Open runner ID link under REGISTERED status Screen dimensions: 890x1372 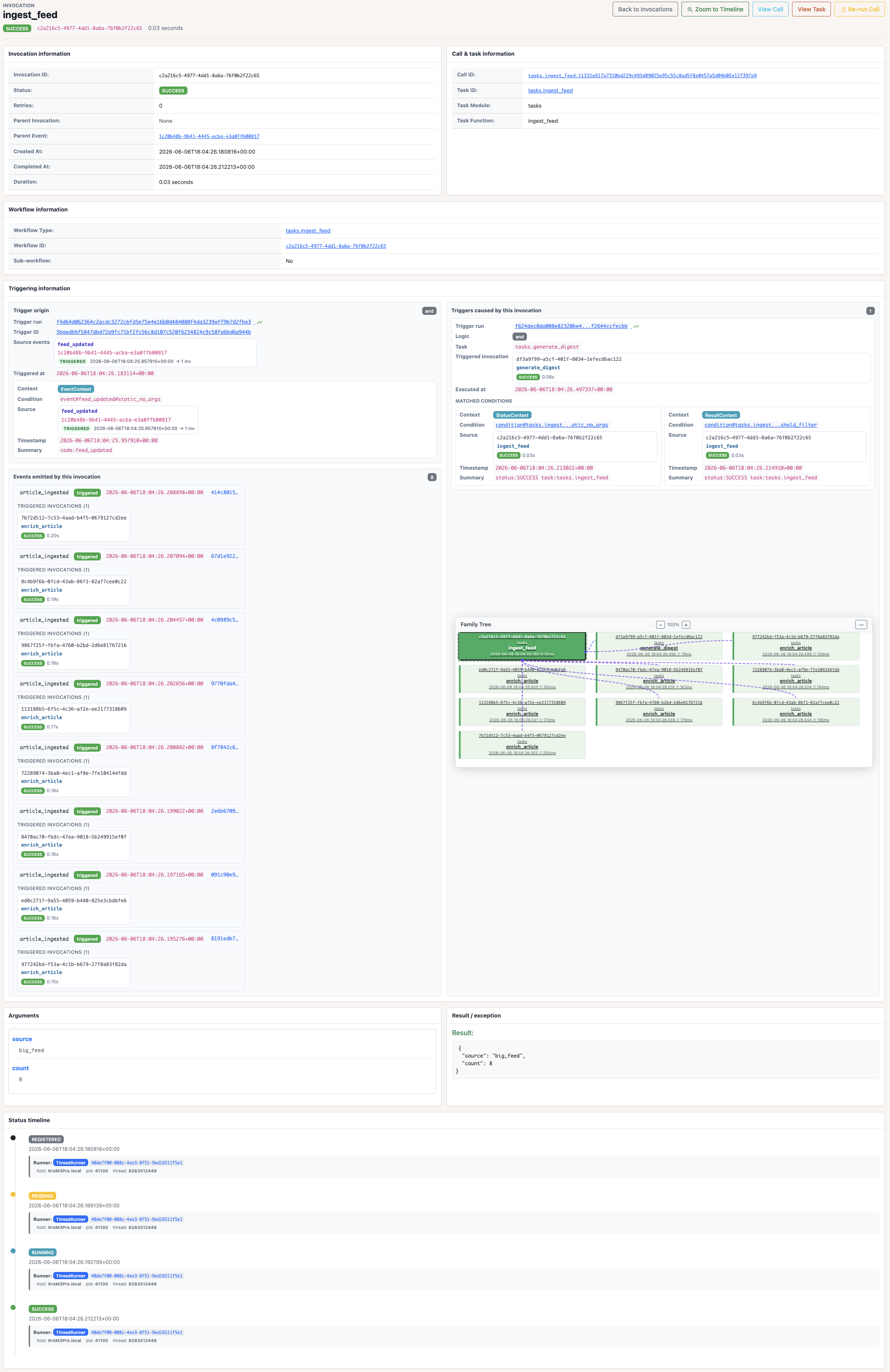pyautogui.click(x=137, y=1163)
